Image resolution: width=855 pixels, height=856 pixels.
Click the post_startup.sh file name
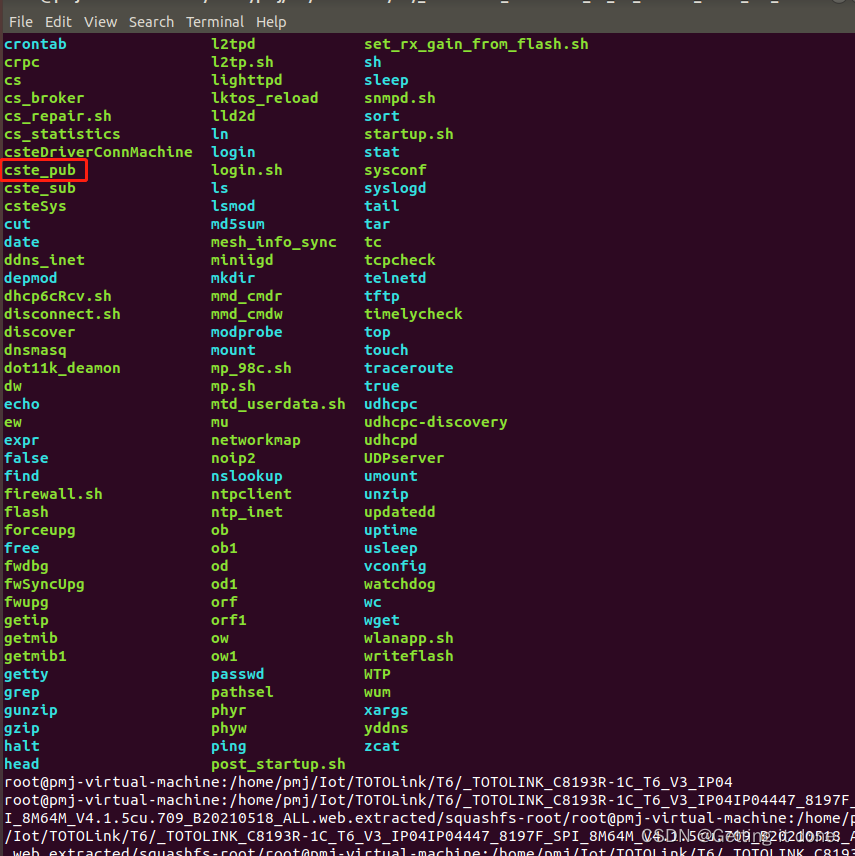click(x=278, y=764)
